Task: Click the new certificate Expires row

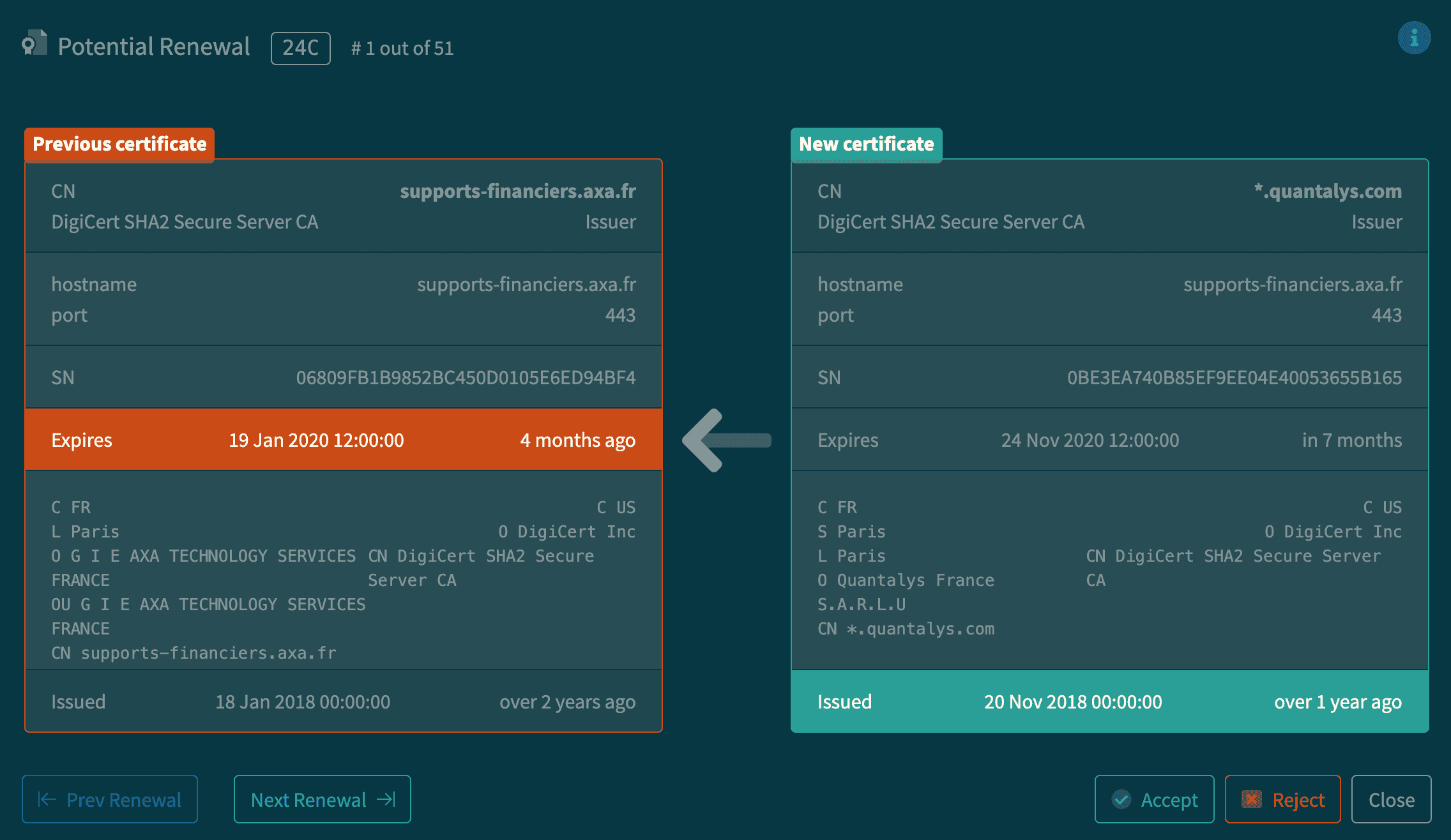Action: tap(1109, 440)
